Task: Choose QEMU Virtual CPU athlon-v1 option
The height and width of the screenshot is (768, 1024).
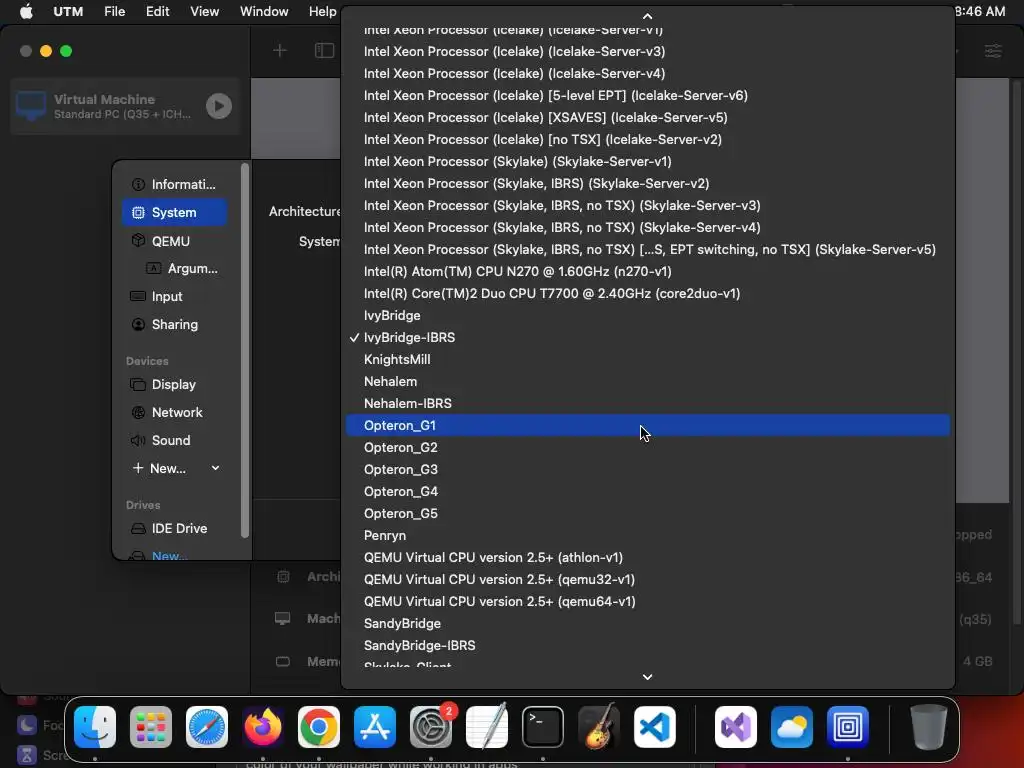Action: coord(647,558)
